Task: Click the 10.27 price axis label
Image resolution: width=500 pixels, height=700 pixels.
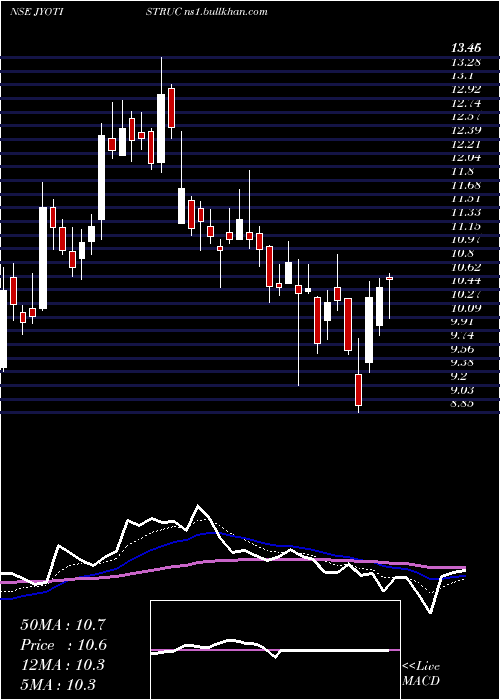Action: 467,295
